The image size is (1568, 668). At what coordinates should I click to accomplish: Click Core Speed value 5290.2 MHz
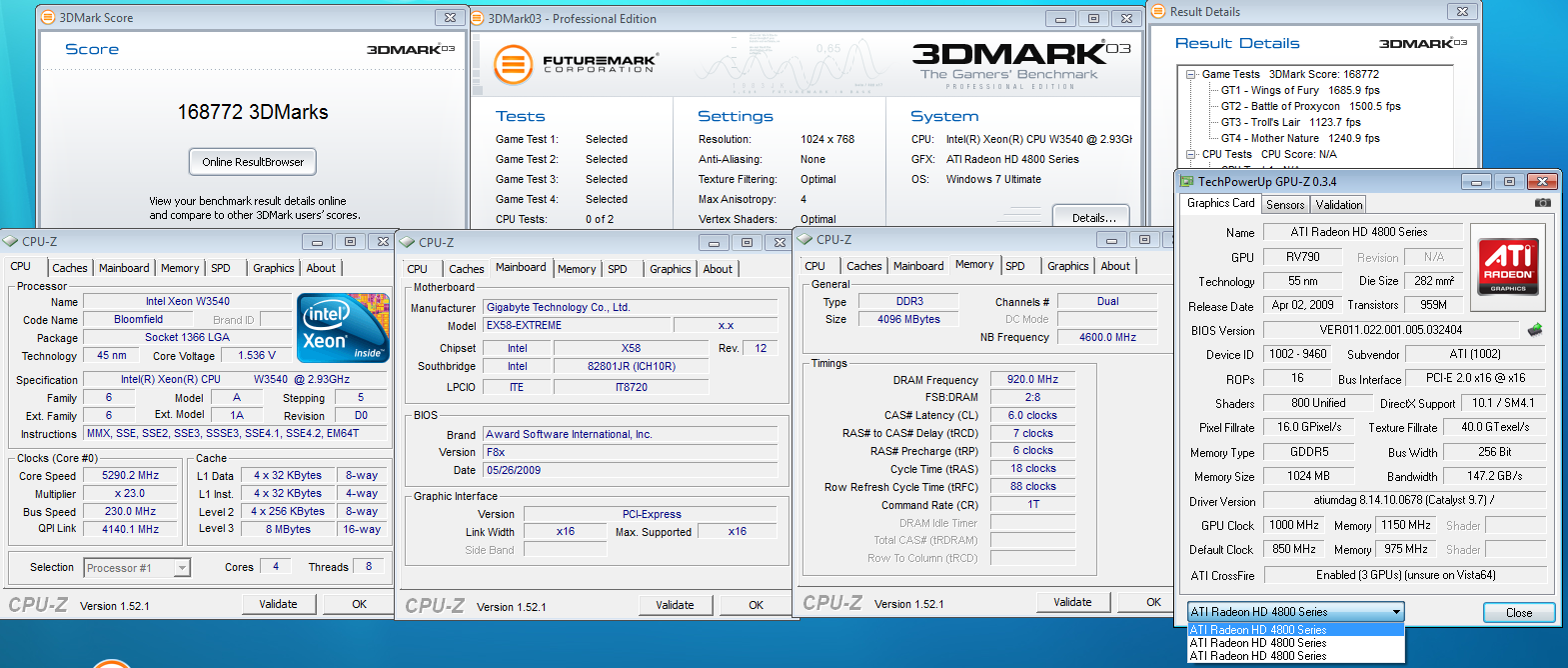point(130,476)
